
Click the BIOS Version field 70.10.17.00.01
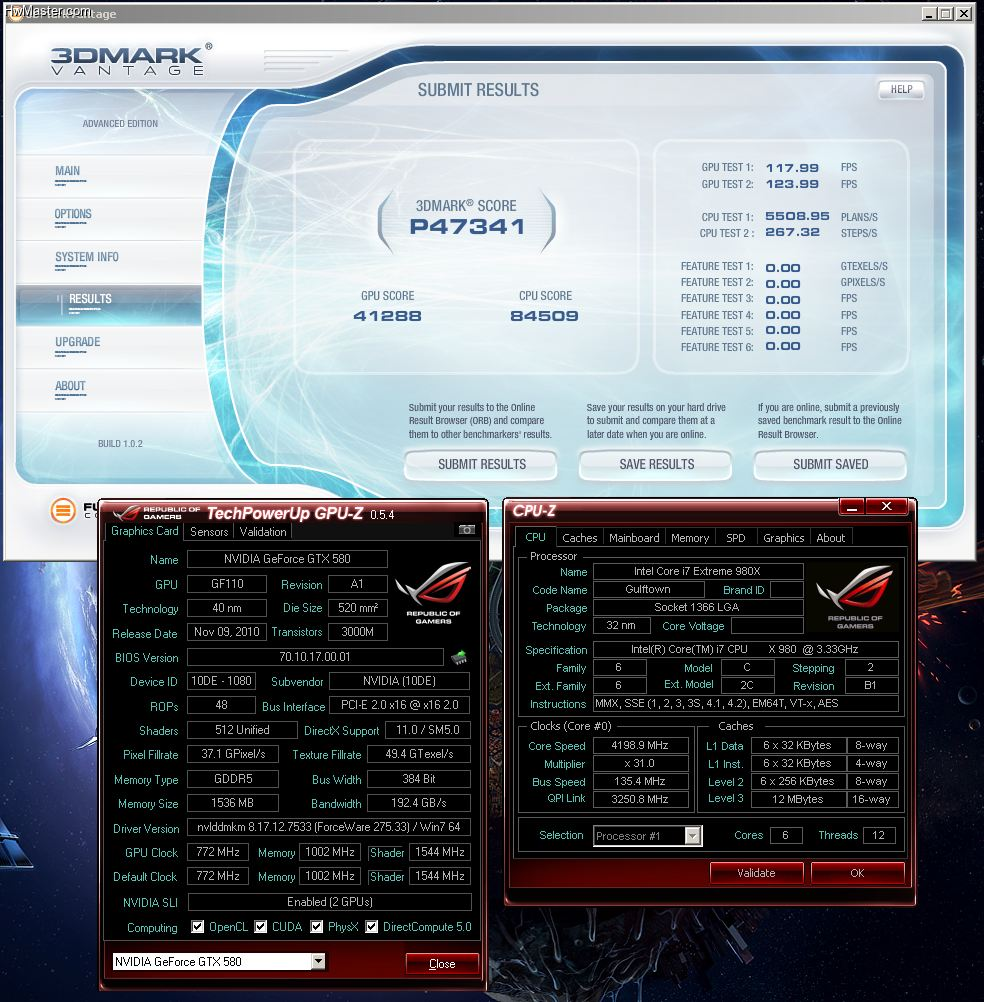[x=315, y=657]
